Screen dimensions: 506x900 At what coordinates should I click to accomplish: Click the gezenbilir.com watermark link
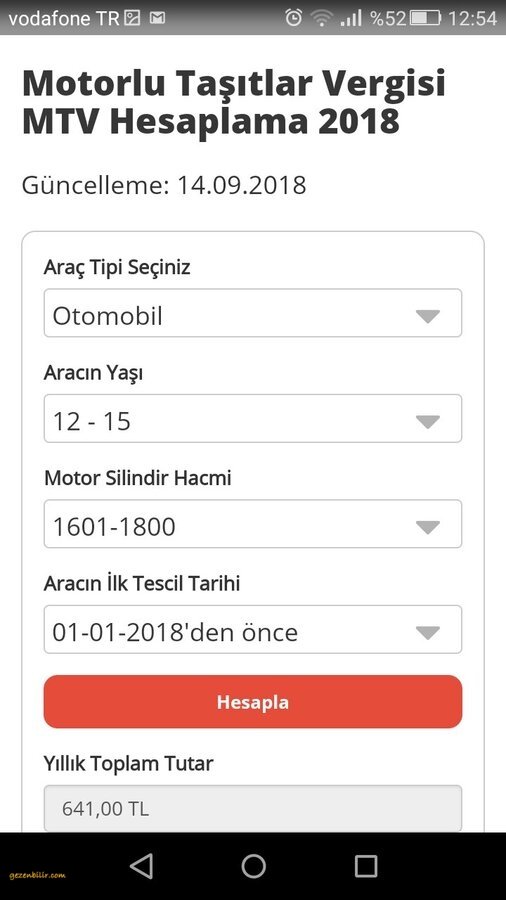pos(37,875)
